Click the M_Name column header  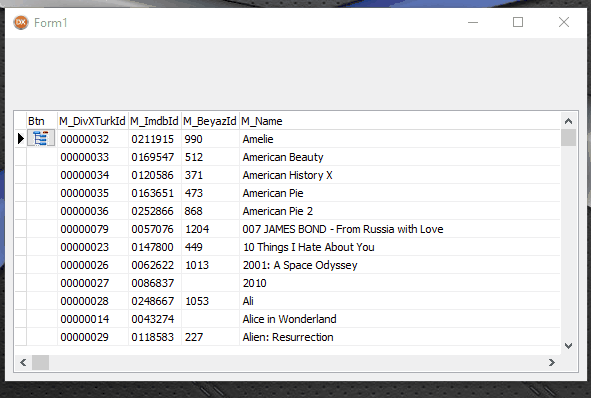click(x=400, y=121)
